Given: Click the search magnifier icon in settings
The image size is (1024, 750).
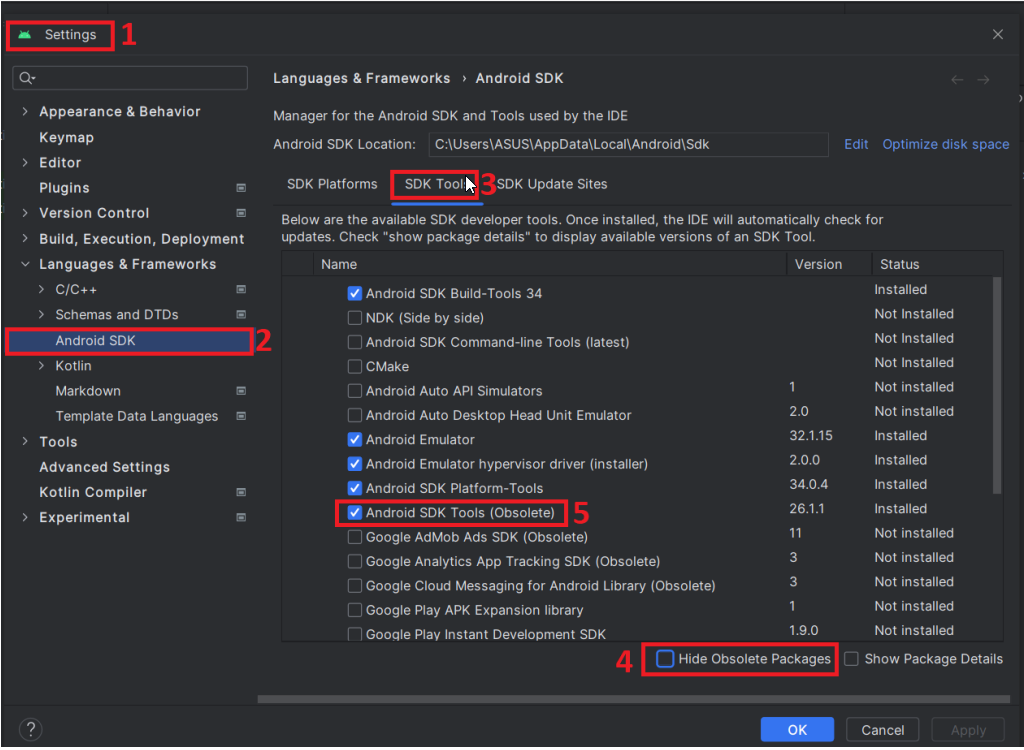Looking at the screenshot, I should pyautogui.click(x=26, y=78).
